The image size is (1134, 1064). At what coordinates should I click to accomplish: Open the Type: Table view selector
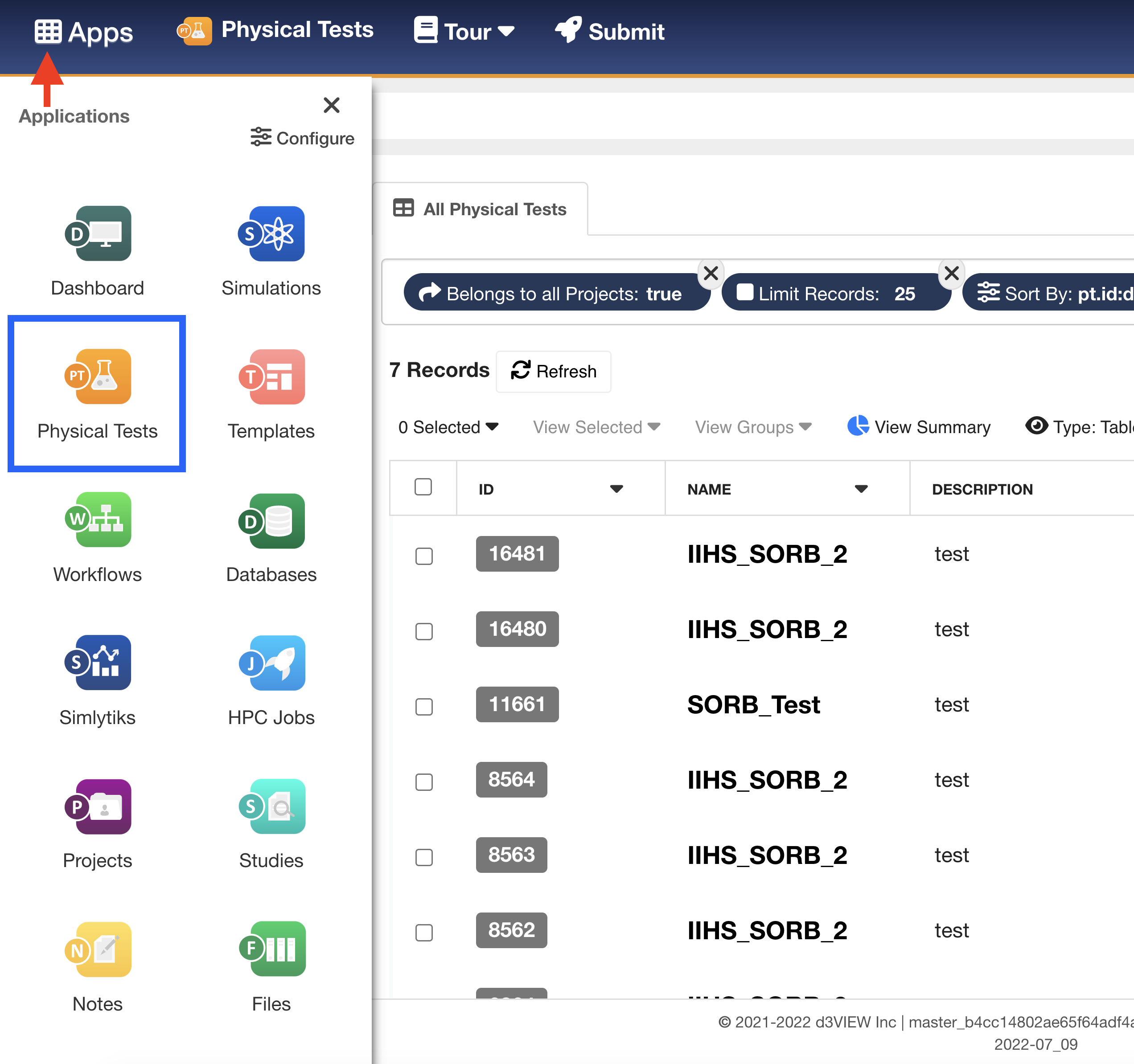tap(1079, 426)
